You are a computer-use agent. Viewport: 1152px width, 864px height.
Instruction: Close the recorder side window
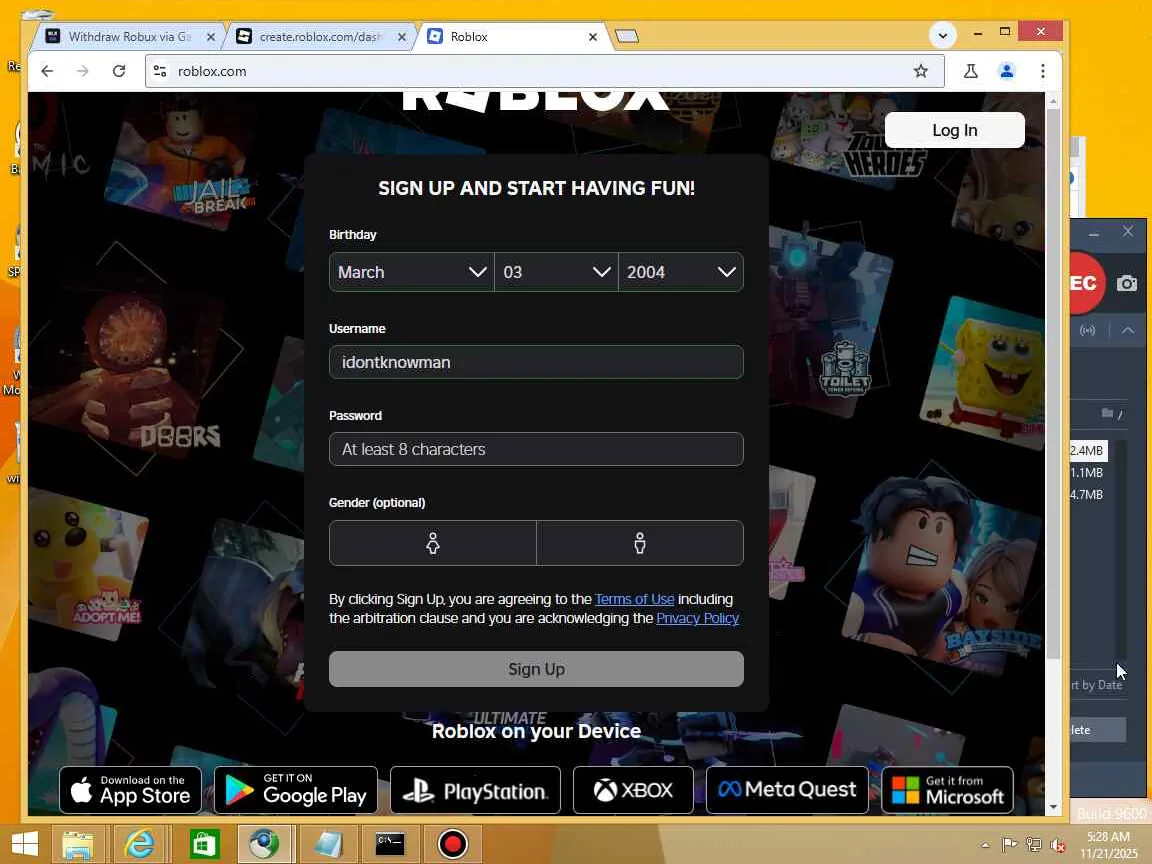[x=1128, y=231]
